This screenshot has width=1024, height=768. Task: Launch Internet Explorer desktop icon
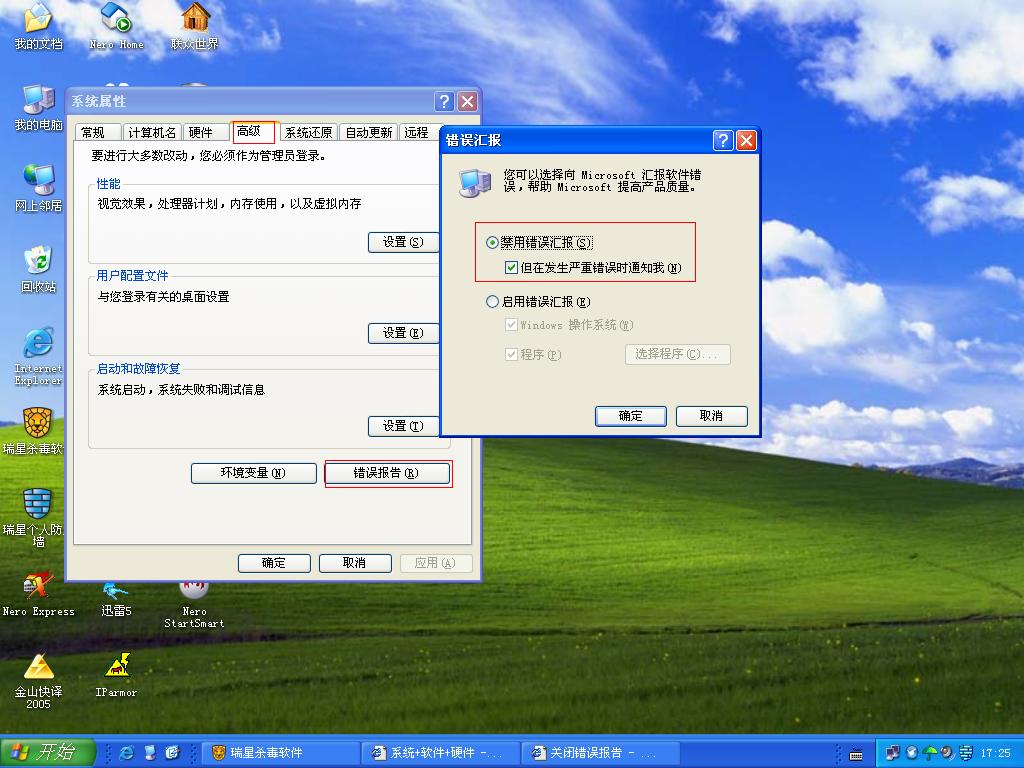coord(38,356)
